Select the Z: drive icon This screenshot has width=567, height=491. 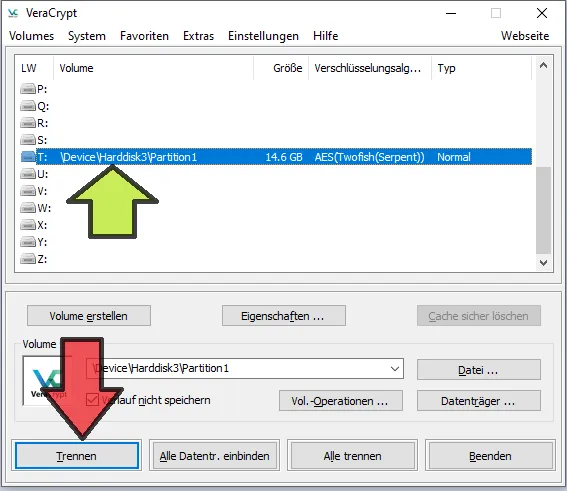[x=27, y=259]
